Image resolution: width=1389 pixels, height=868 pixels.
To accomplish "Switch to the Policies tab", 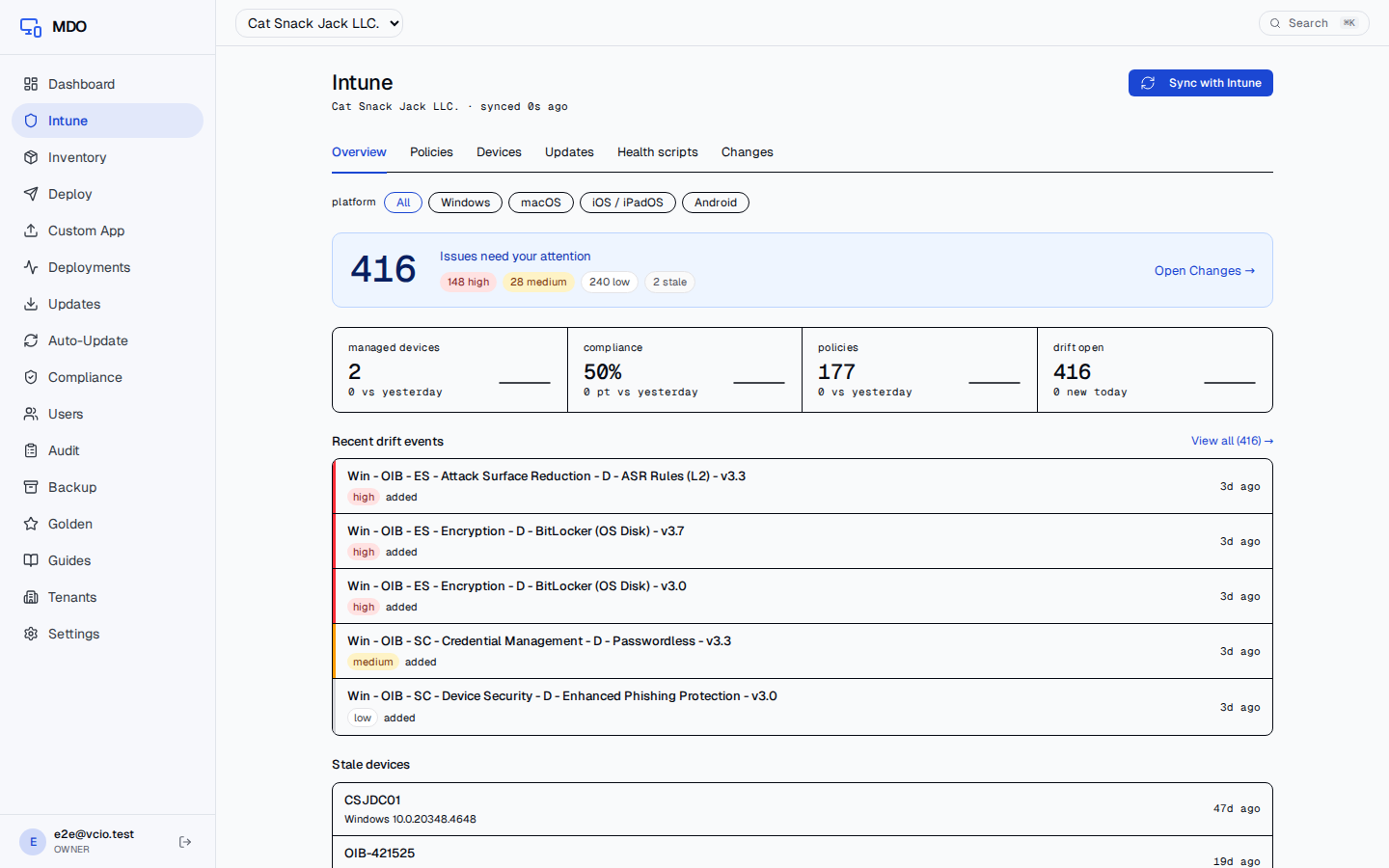I will tap(431, 152).
